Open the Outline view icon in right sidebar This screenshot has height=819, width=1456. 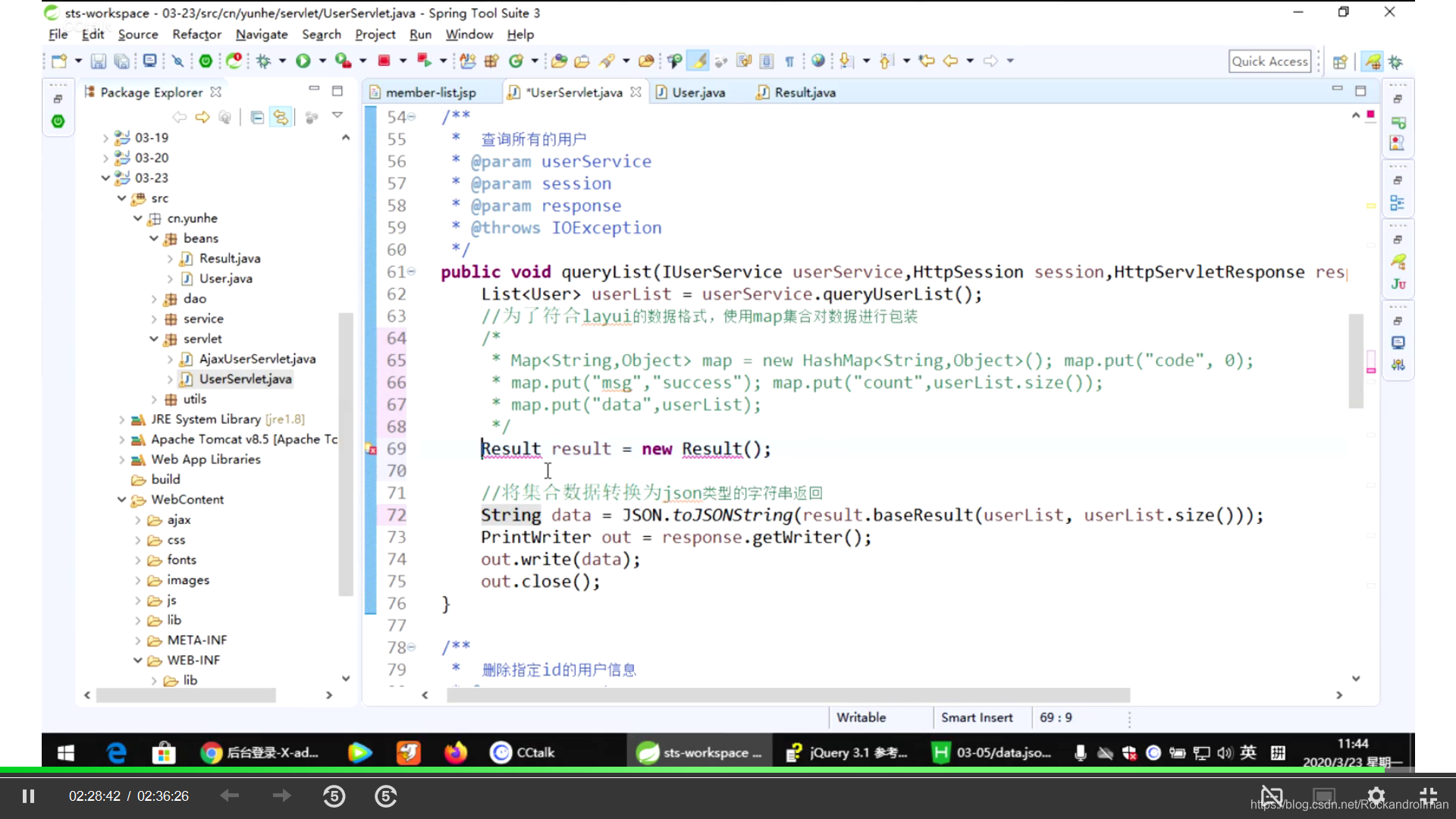tap(1398, 203)
